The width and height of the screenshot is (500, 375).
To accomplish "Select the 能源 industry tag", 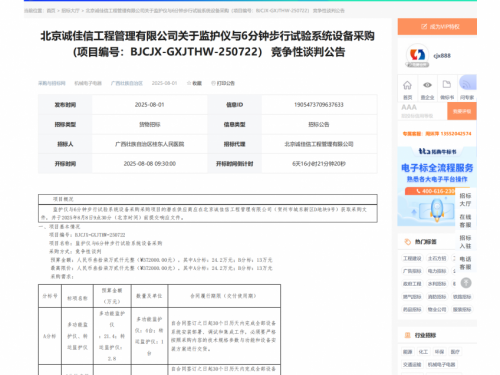I will coord(407,352).
